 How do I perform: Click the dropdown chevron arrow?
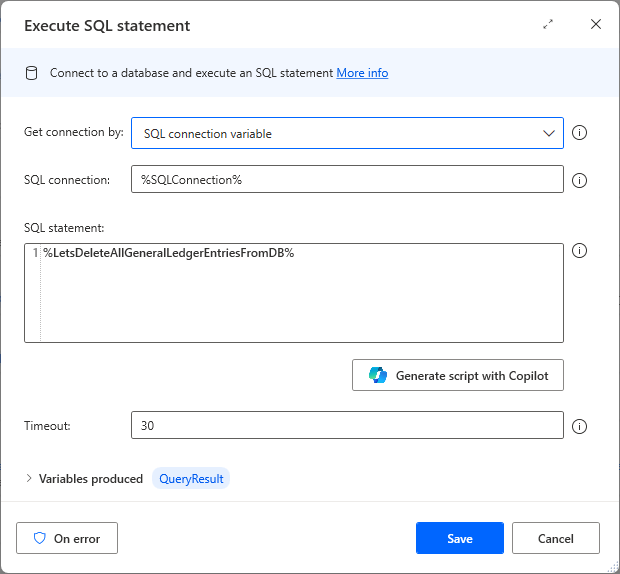pos(548,133)
